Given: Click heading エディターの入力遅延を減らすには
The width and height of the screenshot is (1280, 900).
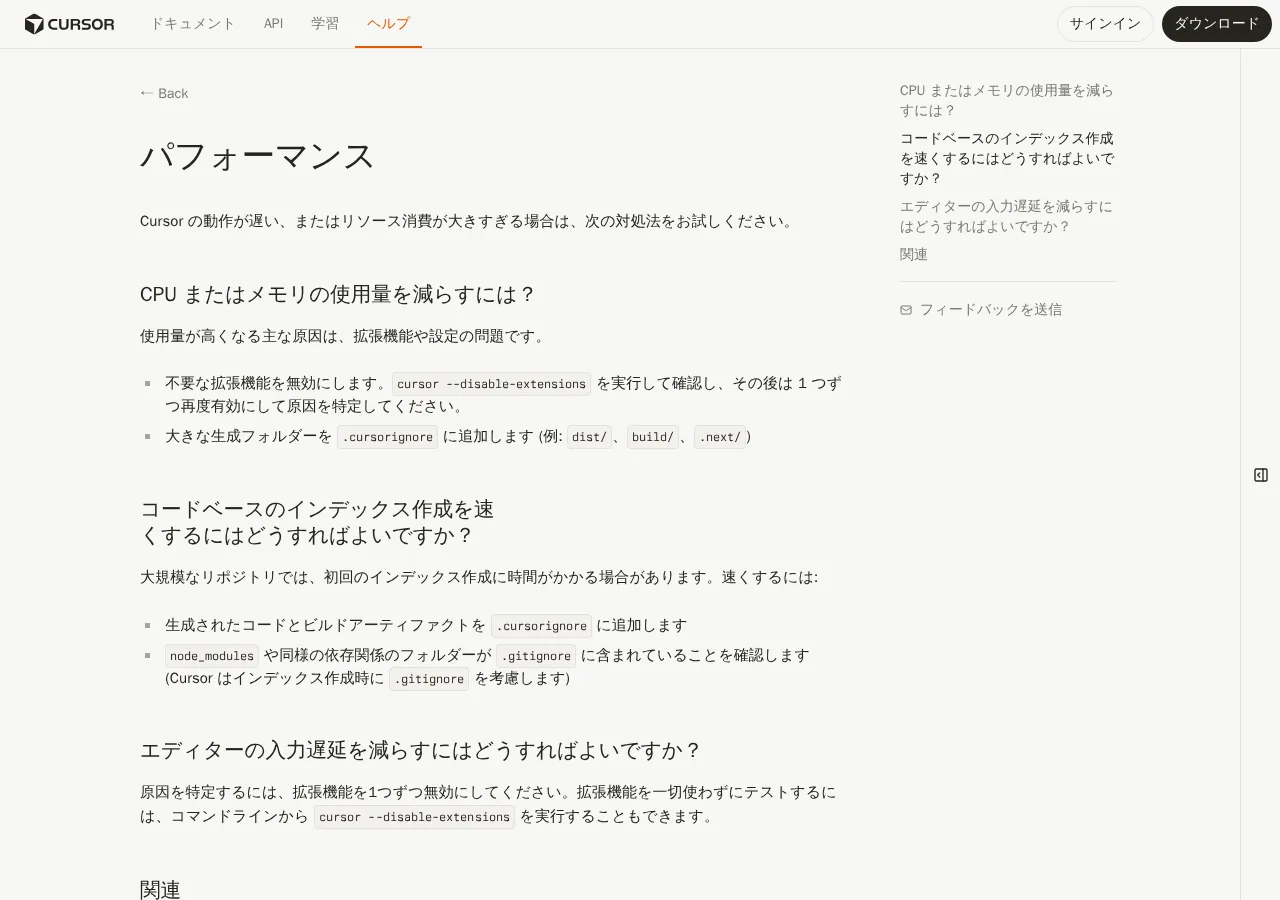Looking at the screenshot, I should tap(421, 750).
